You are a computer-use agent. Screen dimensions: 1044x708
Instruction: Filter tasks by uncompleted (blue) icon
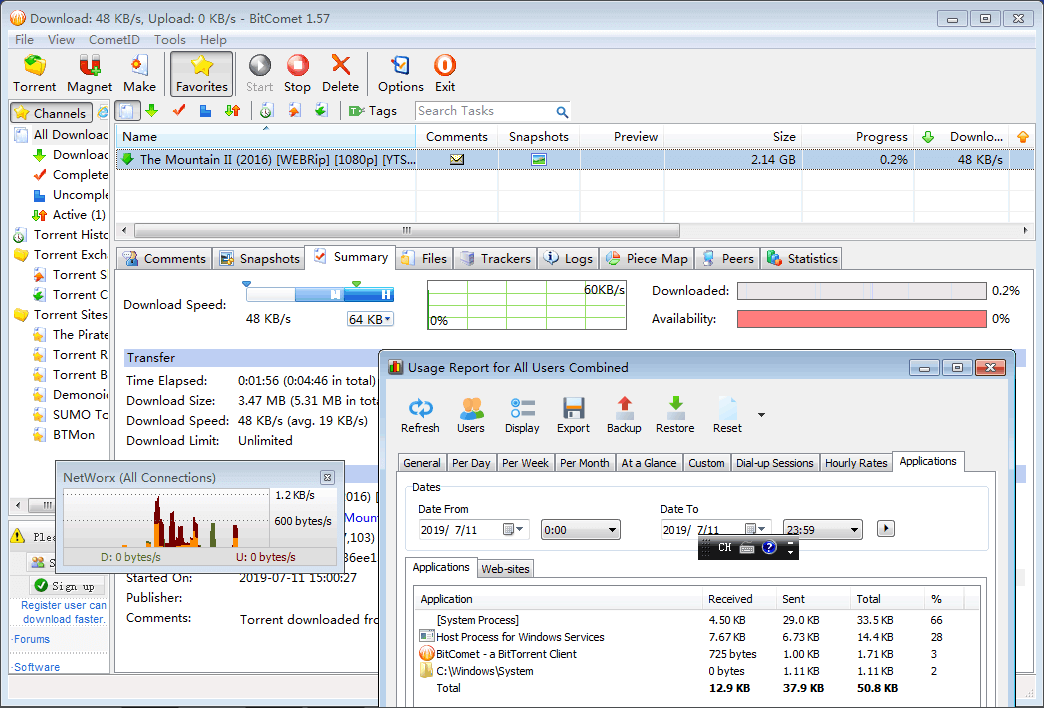[x=205, y=111]
